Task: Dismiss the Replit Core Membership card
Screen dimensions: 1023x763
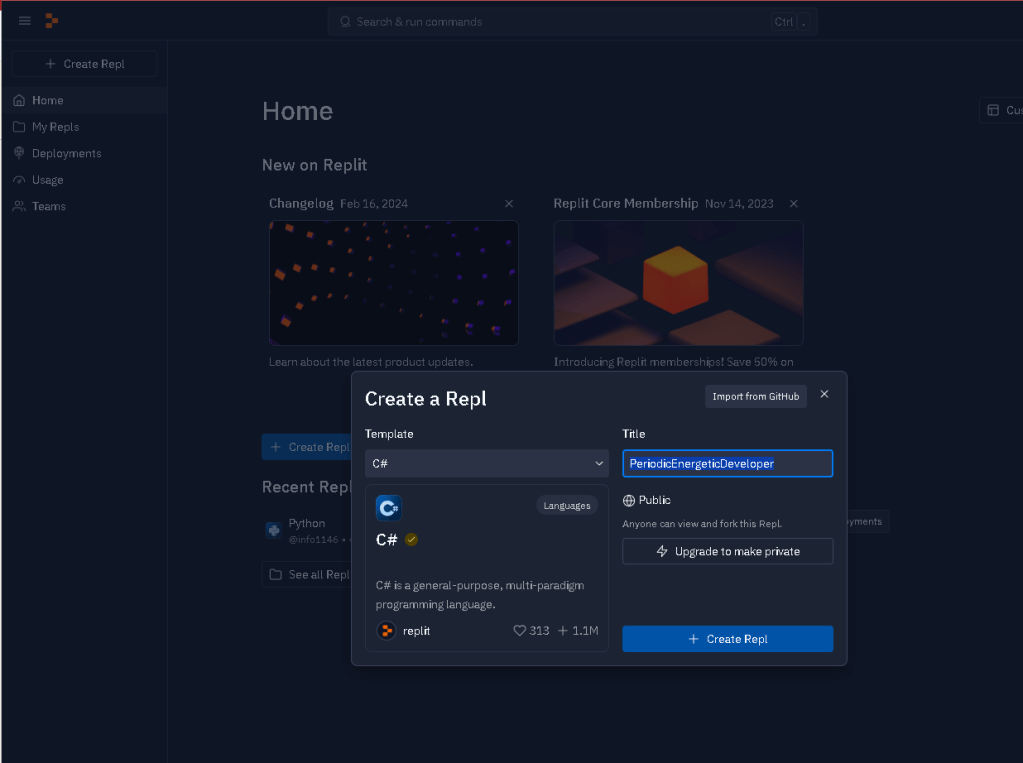Action: coord(793,204)
